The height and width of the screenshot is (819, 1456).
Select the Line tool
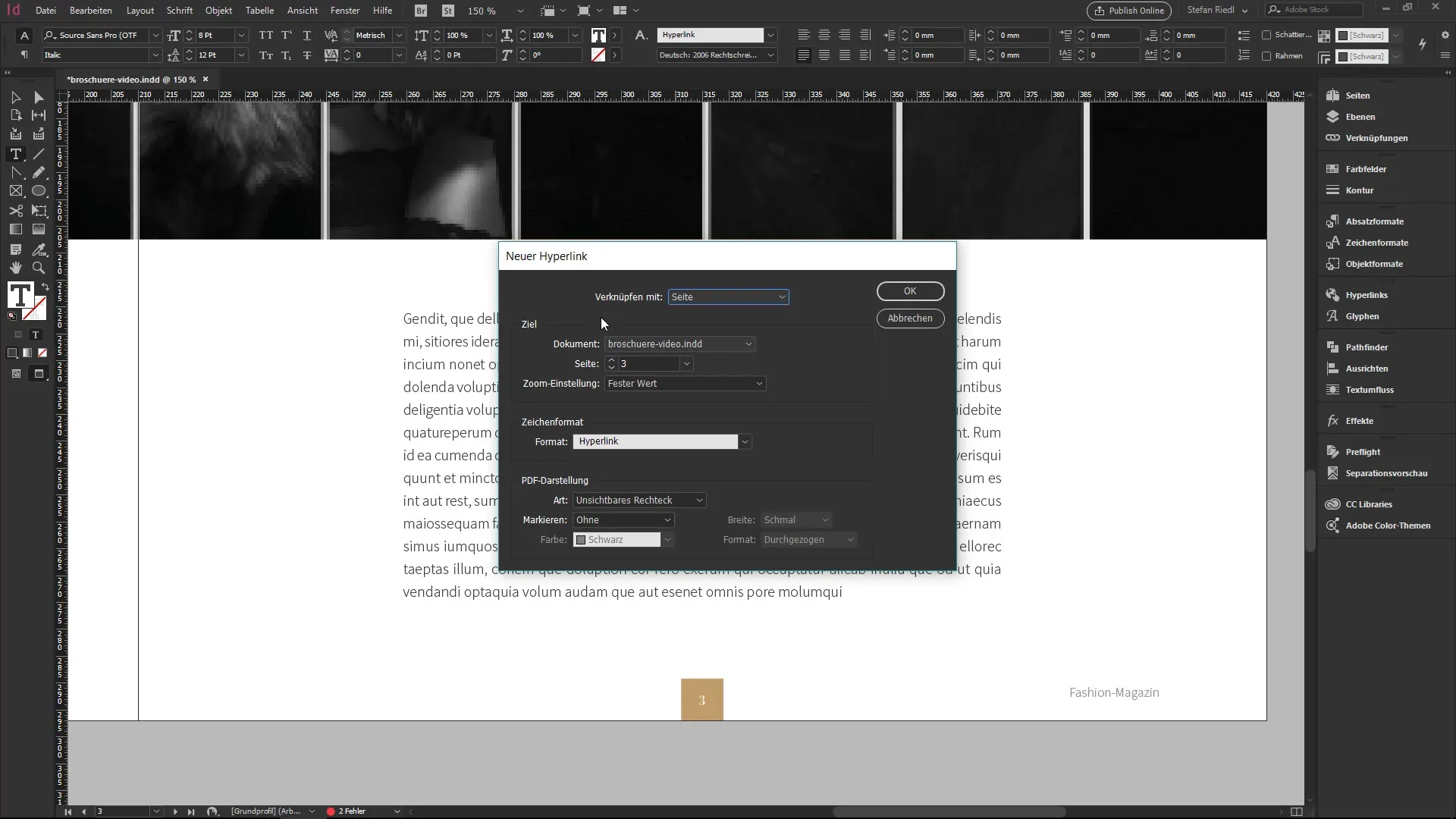pos(39,154)
